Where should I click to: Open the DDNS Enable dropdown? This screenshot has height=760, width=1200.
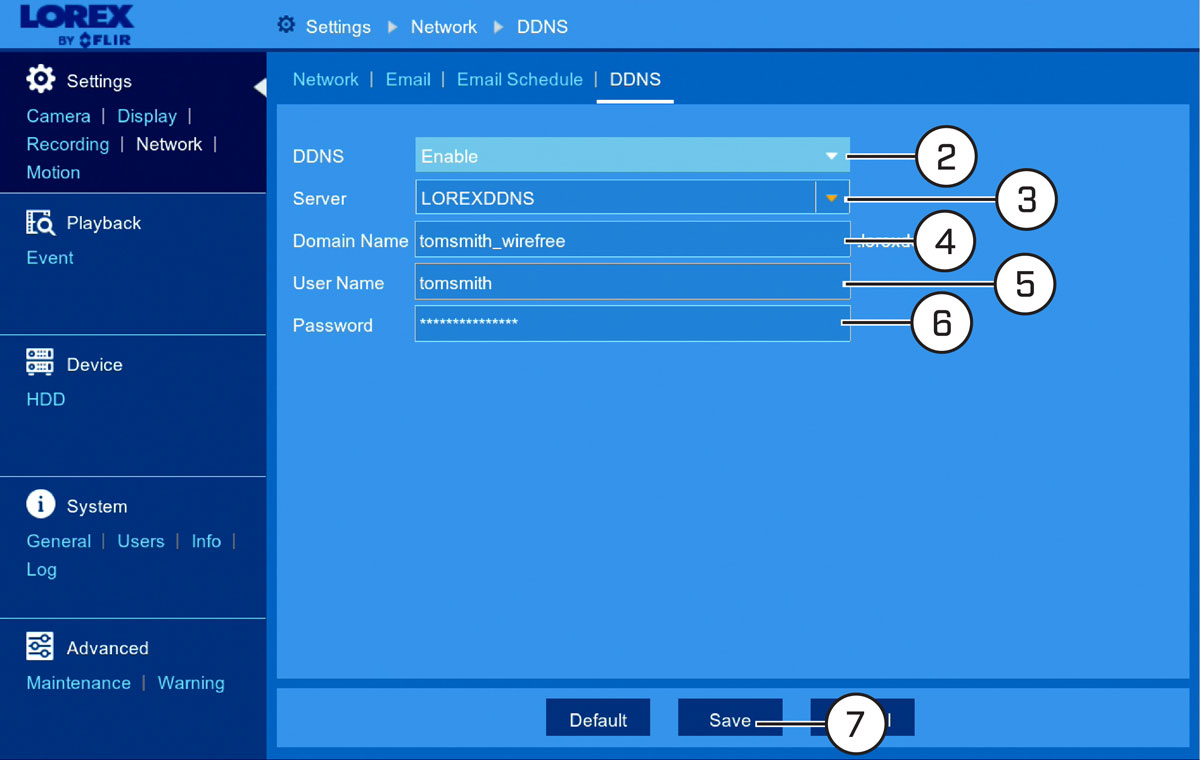[x=632, y=156]
